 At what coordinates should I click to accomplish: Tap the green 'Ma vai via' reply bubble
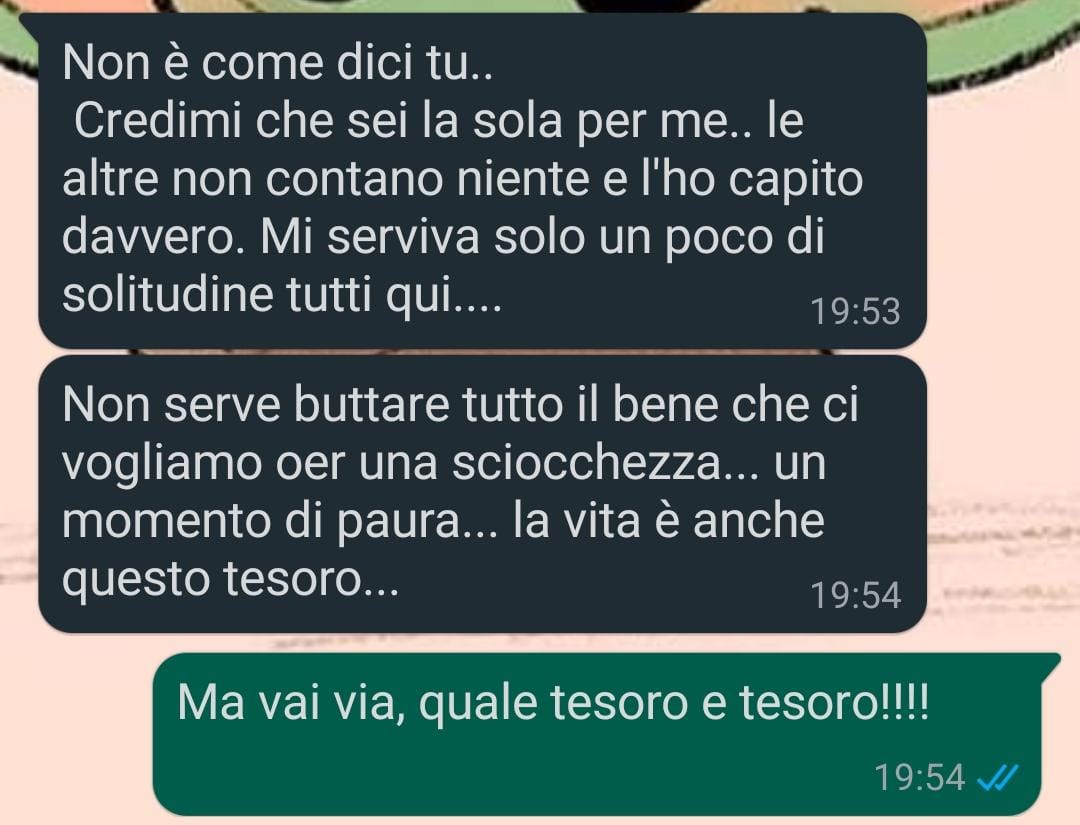[597, 734]
